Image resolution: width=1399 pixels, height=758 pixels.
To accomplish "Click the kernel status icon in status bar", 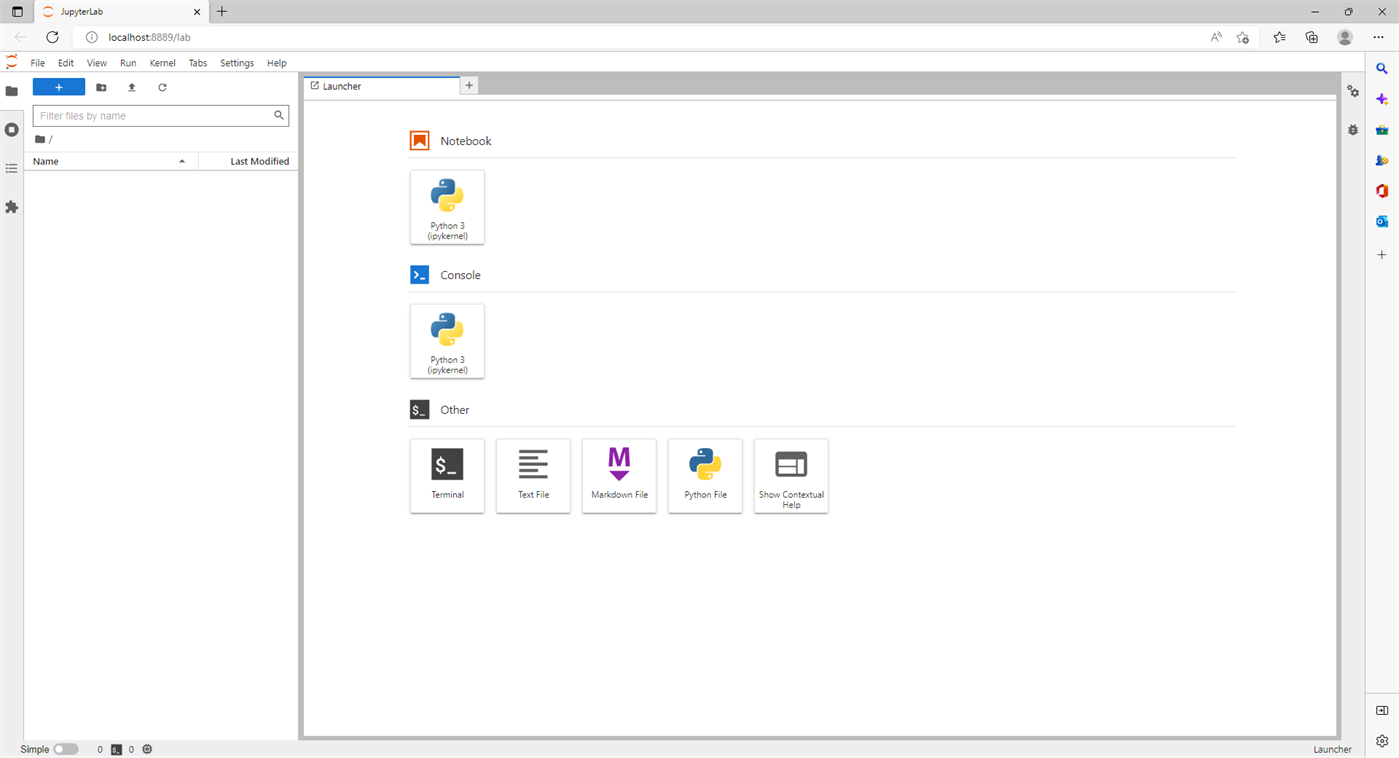I will coord(147,749).
